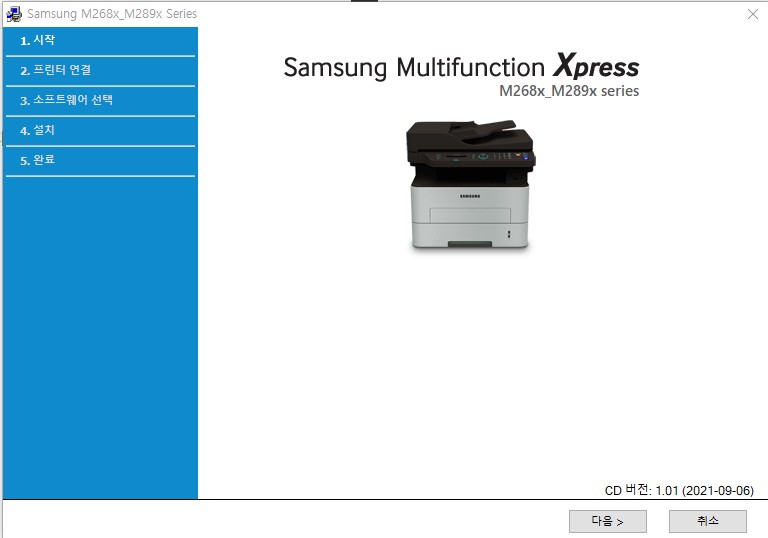Click the 취소 (Cancel) button
This screenshot has width=768, height=538.
click(x=708, y=521)
